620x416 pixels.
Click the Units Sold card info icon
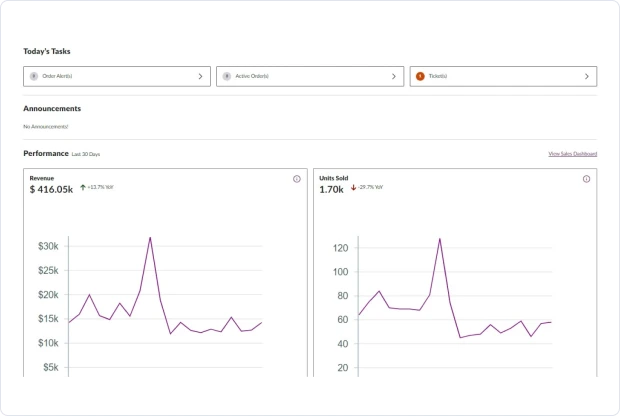pos(586,179)
